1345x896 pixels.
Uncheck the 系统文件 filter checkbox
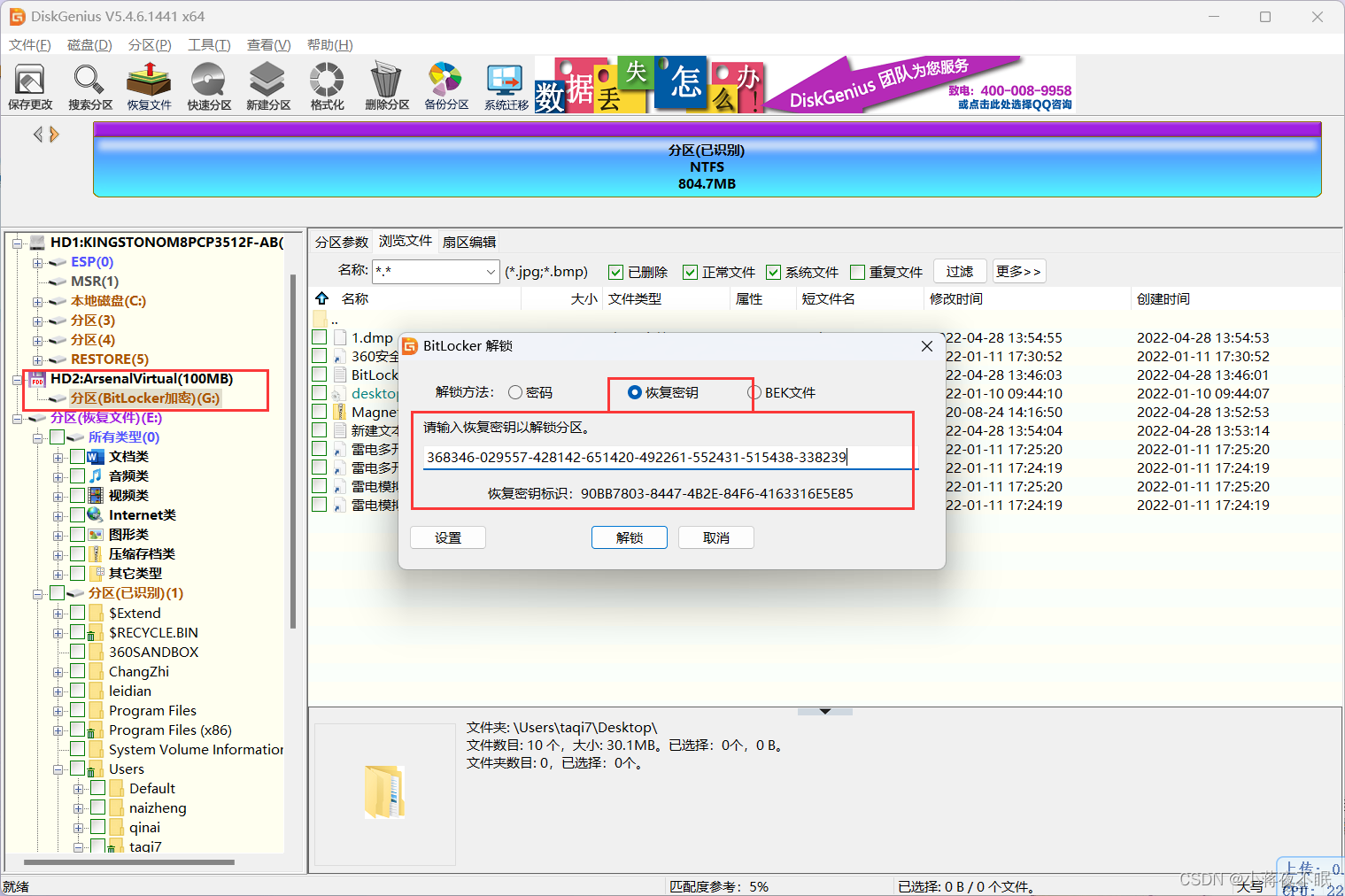(774, 272)
